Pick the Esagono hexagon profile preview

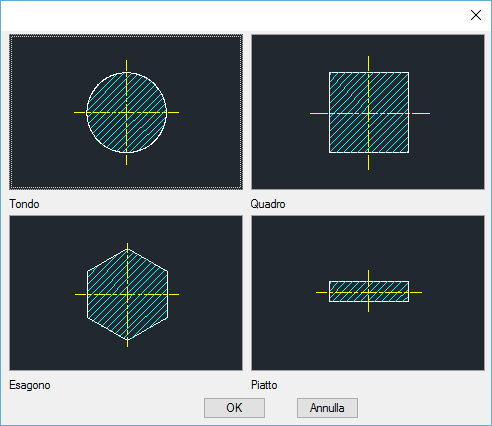[x=126, y=293]
